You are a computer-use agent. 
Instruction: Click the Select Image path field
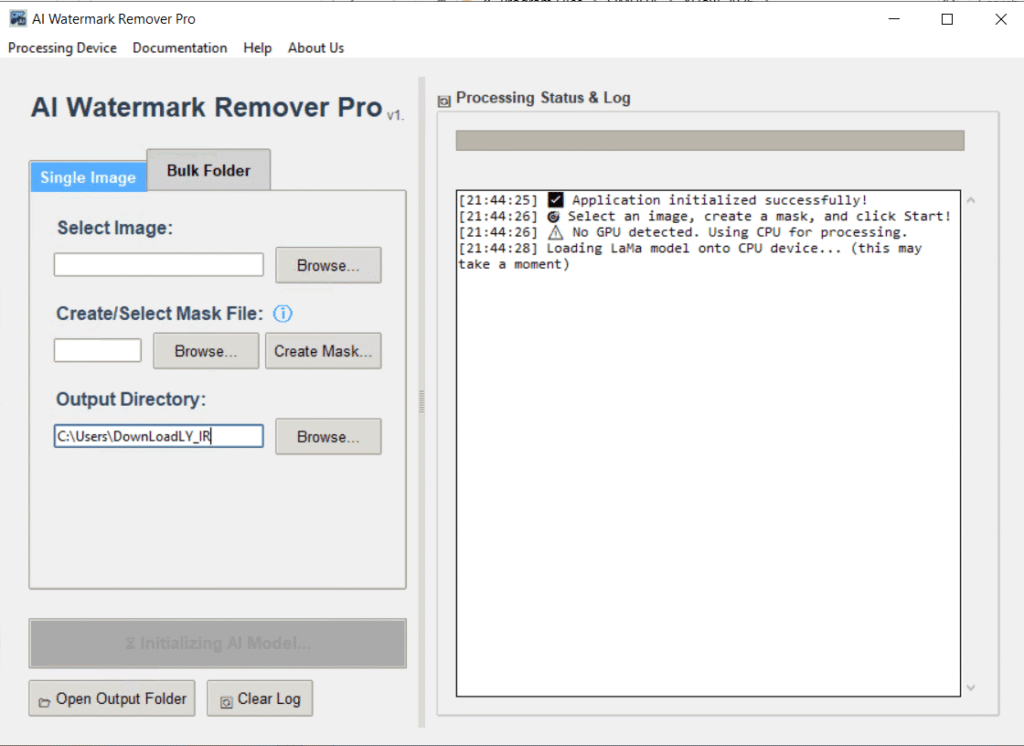(159, 265)
